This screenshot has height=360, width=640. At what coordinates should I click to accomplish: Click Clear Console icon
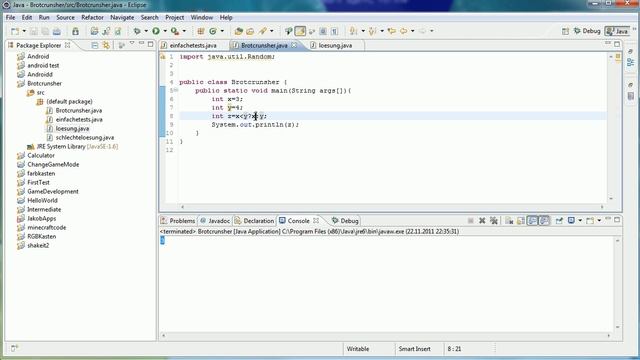pos(509,220)
